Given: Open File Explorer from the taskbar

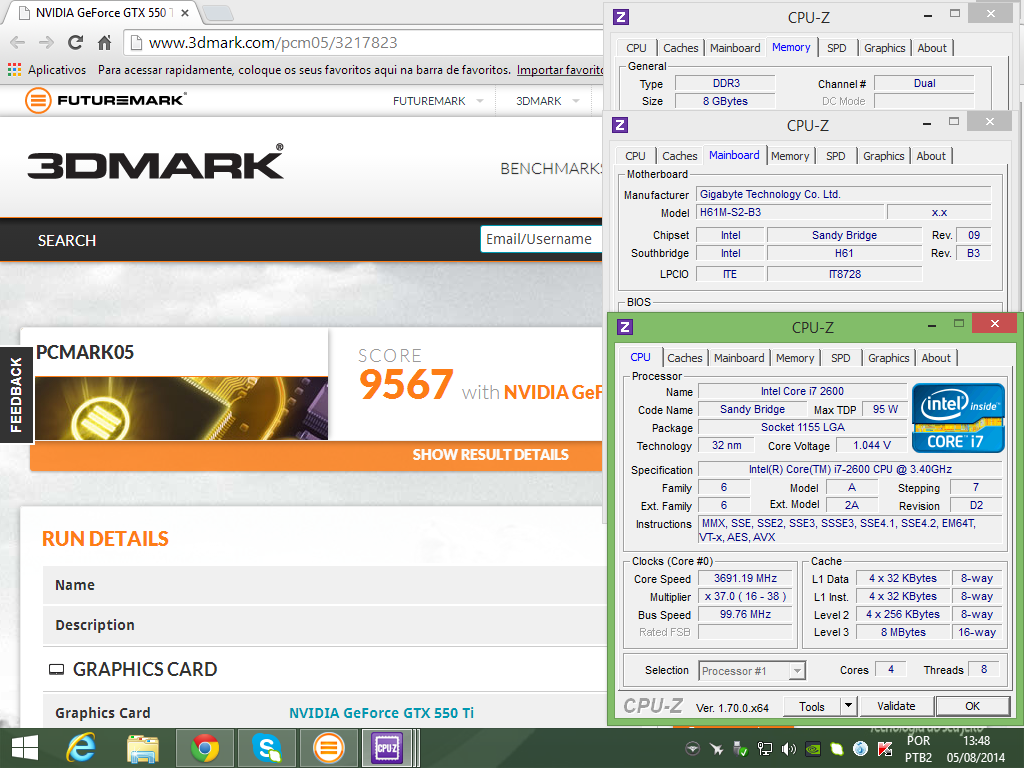Looking at the screenshot, I should click(x=143, y=748).
